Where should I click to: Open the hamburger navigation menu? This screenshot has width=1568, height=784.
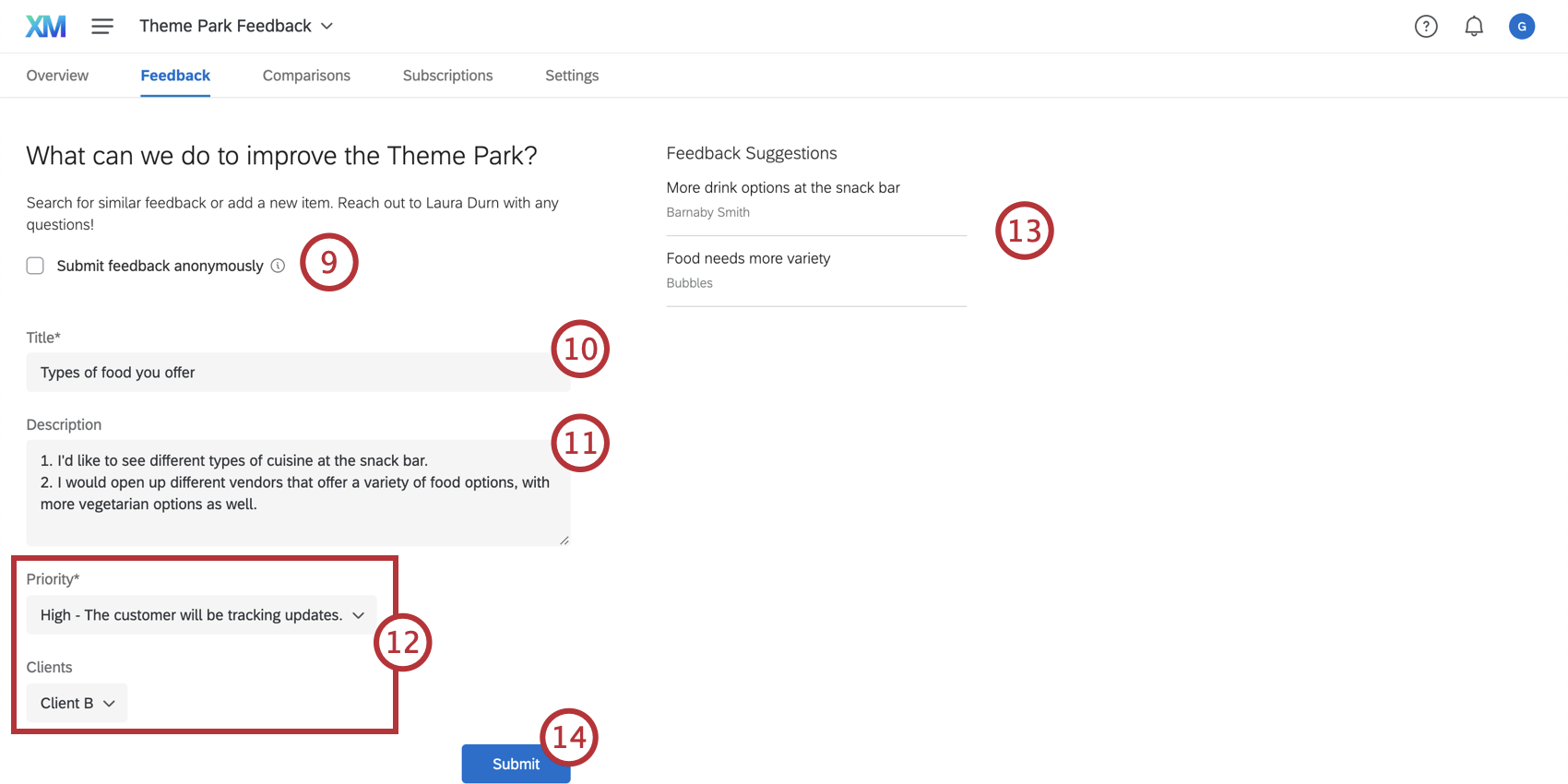tap(102, 26)
